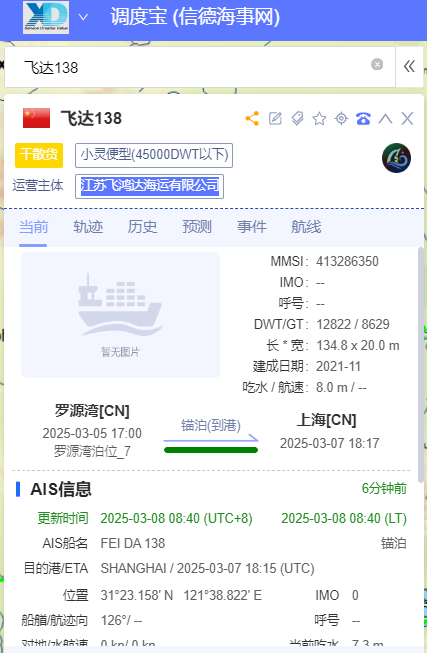Image resolution: width=427 pixels, height=653 pixels.
Task: Open the 预测 tab
Action: [x=197, y=227]
